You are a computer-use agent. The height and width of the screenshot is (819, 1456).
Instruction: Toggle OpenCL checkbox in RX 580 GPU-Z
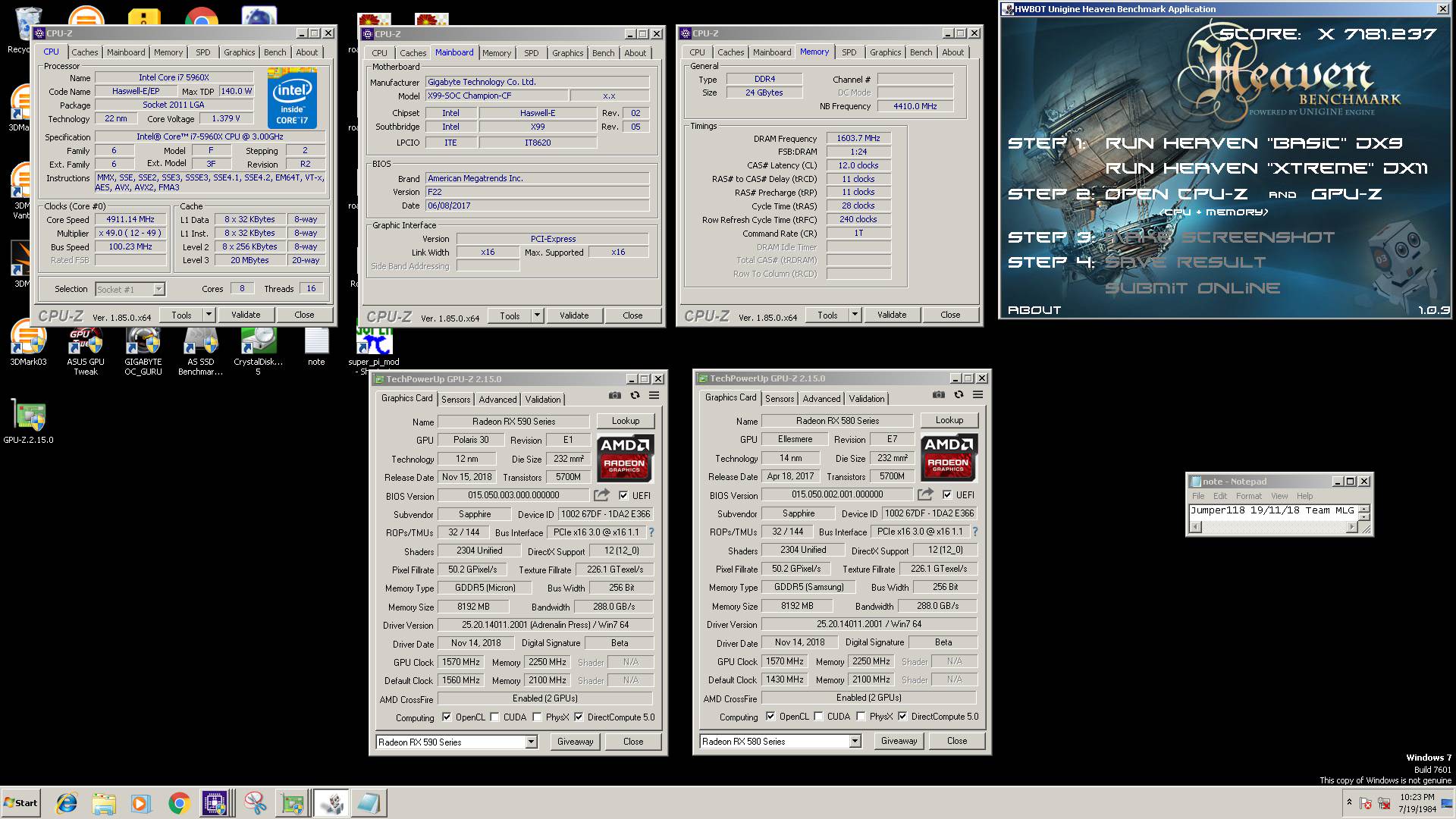point(770,717)
